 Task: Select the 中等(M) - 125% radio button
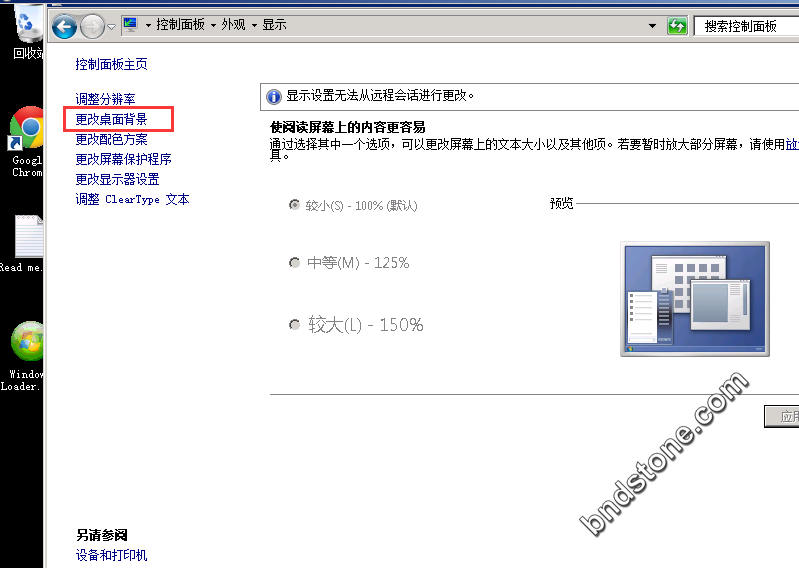(294, 263)
